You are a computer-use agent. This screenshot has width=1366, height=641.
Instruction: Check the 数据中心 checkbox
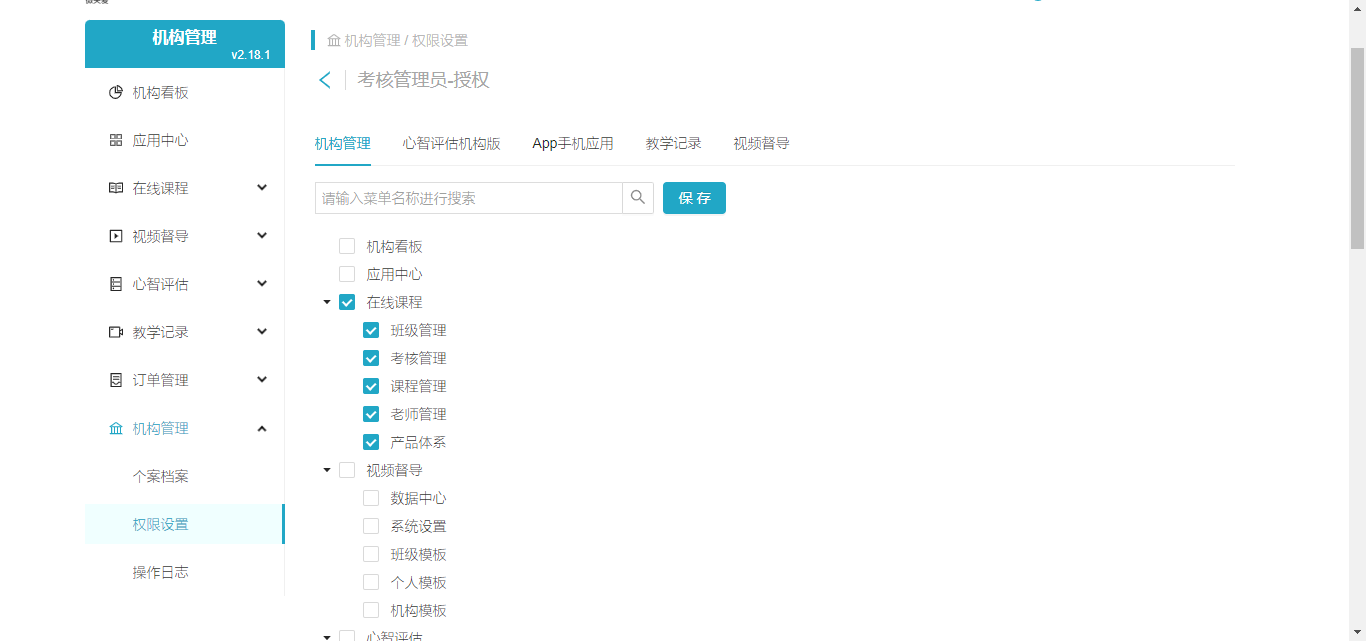[371, 498]
